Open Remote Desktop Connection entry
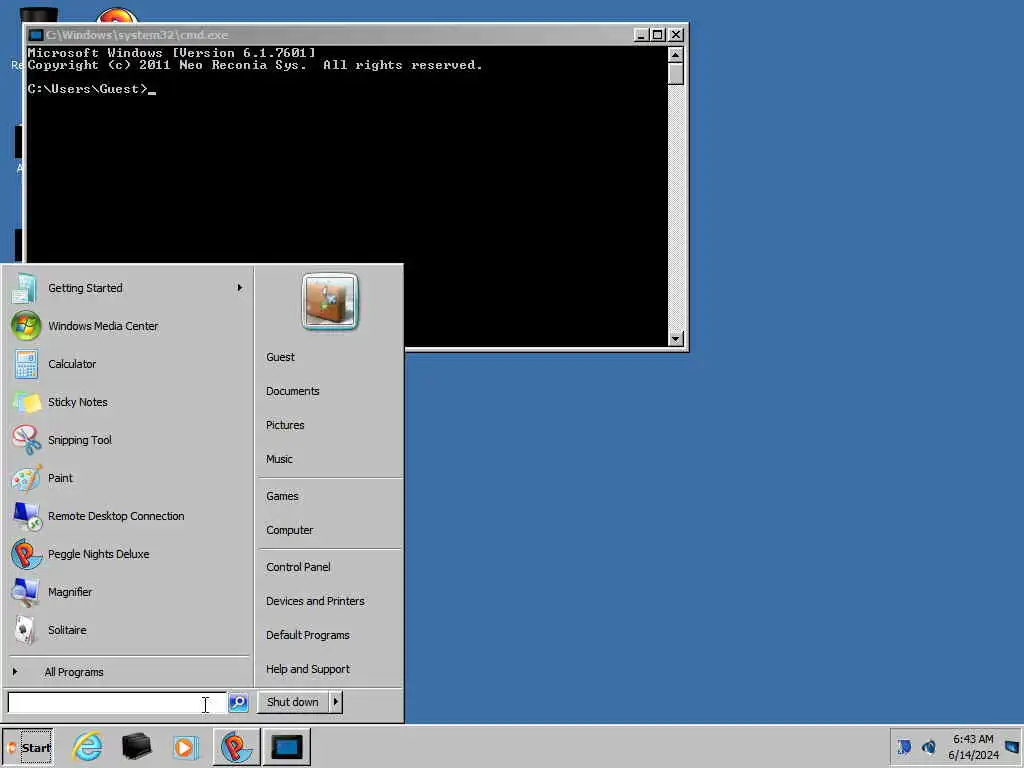This screenshot has width=1024, height=768. pos(129,516)
